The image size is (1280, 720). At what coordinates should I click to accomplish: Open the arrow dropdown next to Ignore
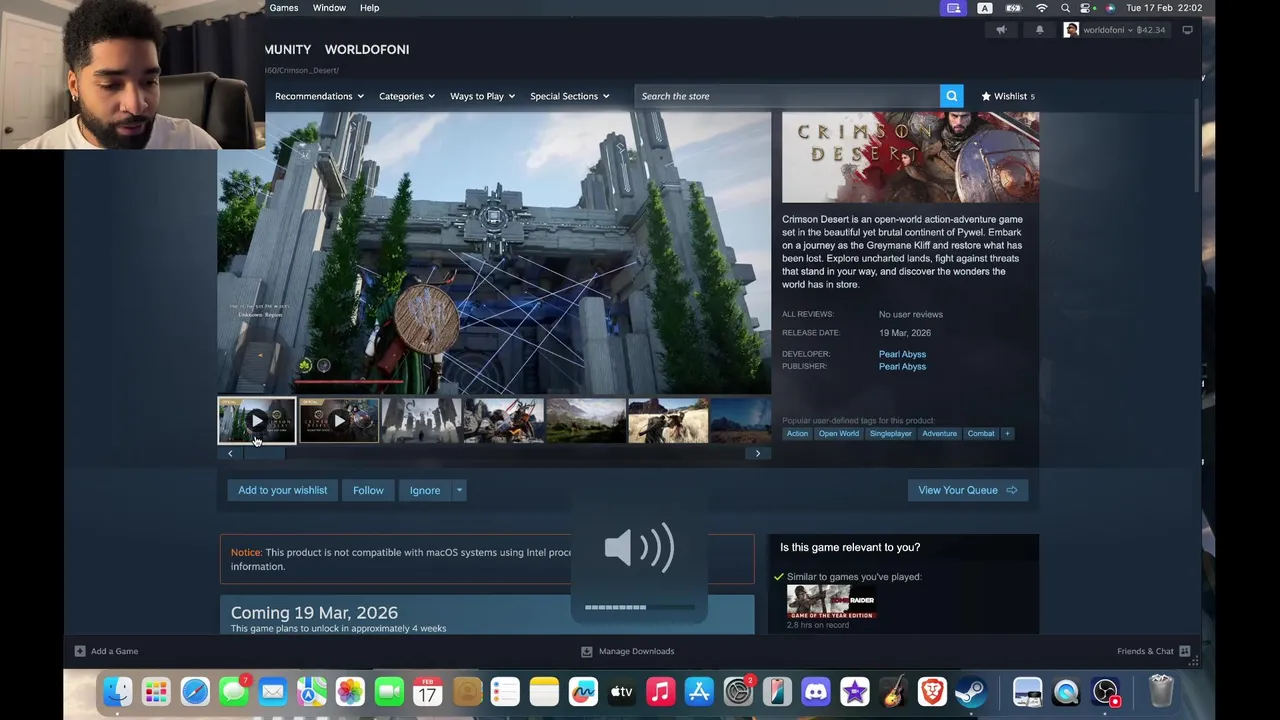(459, 490)
